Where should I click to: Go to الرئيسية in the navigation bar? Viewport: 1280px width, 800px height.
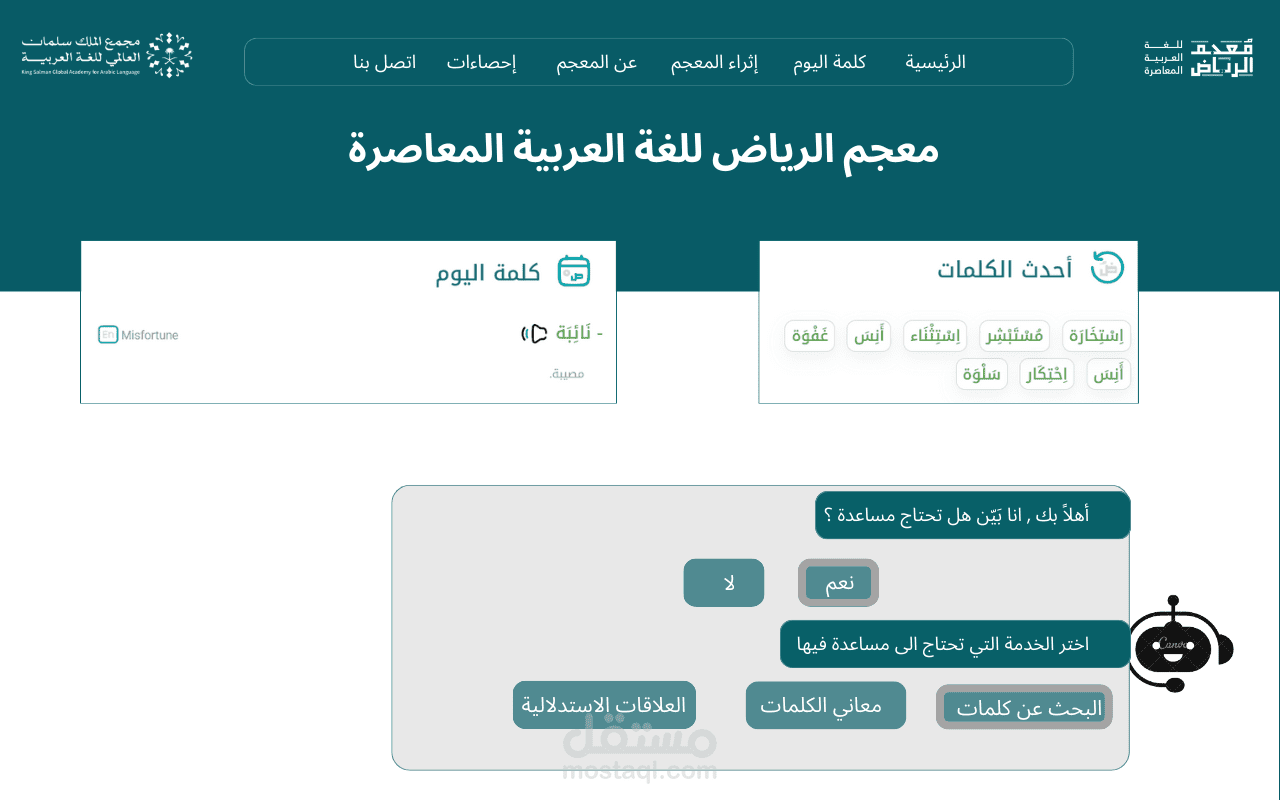[936, 62]
